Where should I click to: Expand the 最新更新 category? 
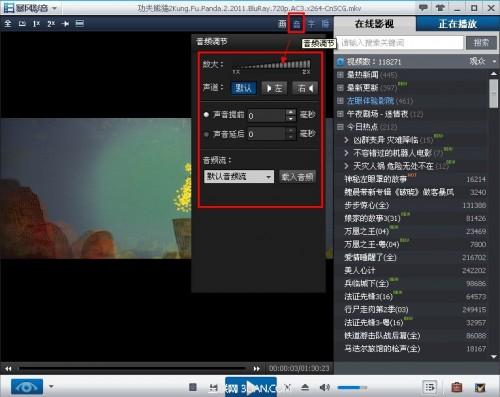(x=340, y=88)
